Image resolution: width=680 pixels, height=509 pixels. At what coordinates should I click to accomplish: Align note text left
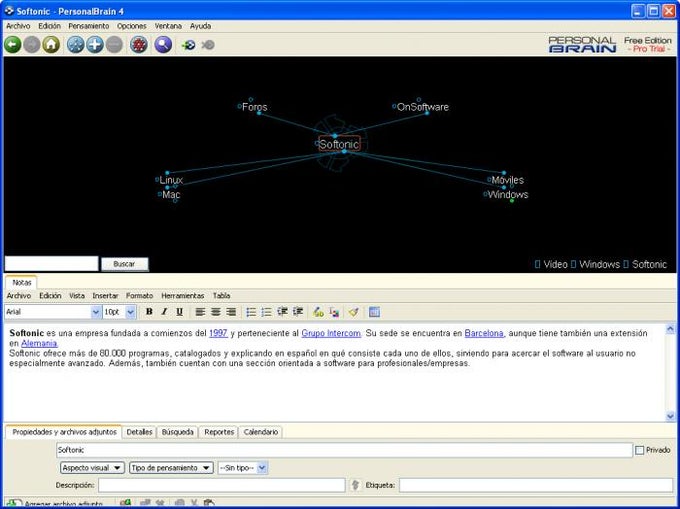click(200, 312)
